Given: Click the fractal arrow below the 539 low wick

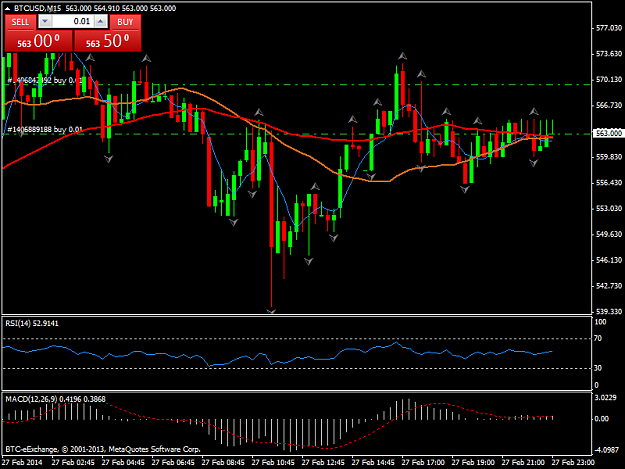Looking at the screenshot, I should (271, 311).
